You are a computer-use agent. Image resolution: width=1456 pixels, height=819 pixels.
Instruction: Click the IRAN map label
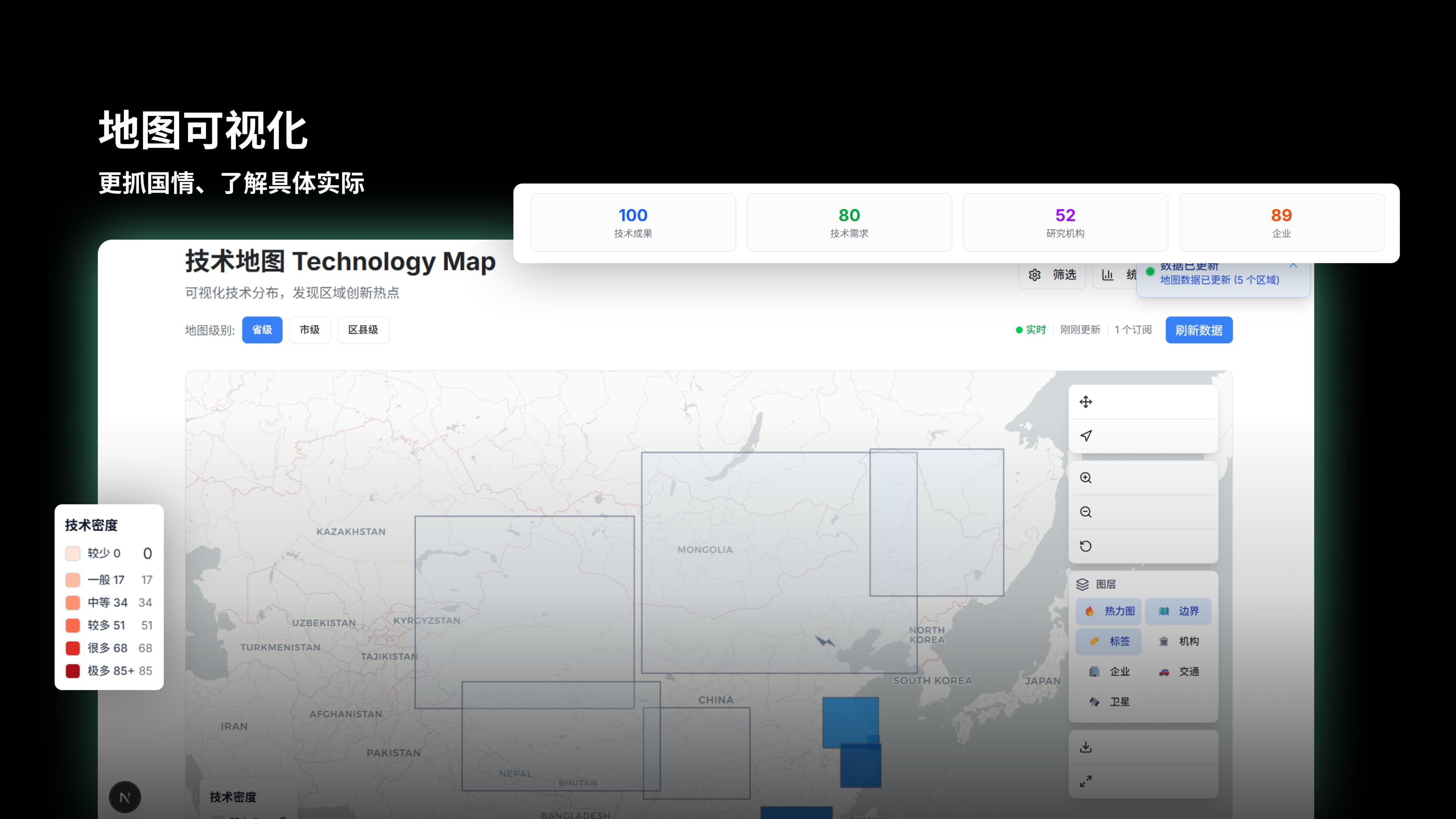pyautogui.click(x=234, y=726)
